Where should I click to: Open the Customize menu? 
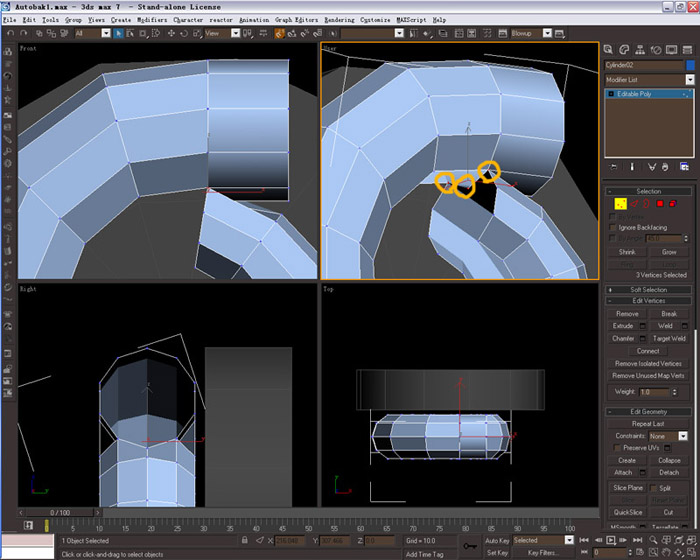click(375, 20)
